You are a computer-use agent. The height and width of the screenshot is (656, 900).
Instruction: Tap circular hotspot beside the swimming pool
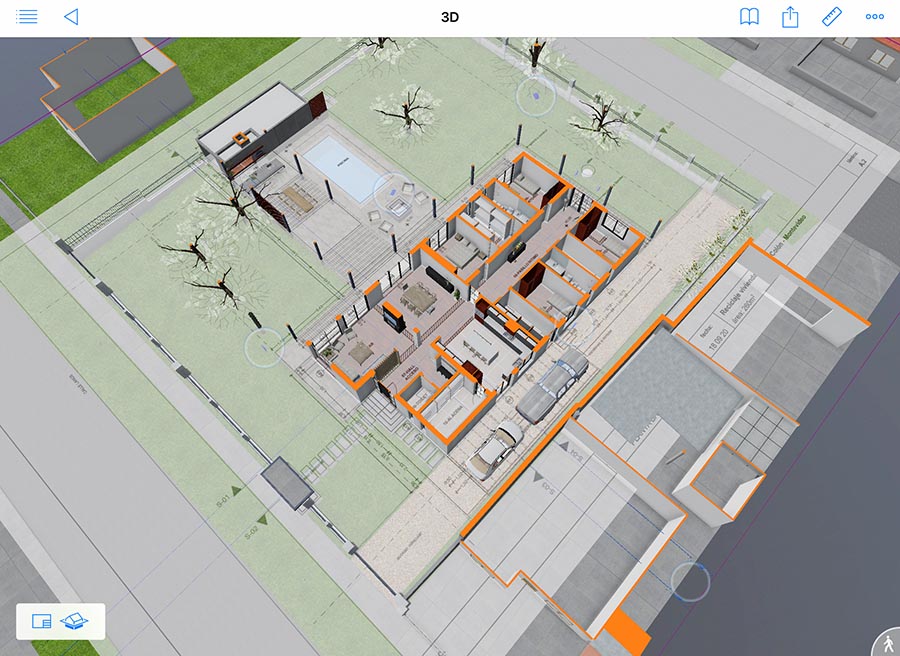point(392,190)
